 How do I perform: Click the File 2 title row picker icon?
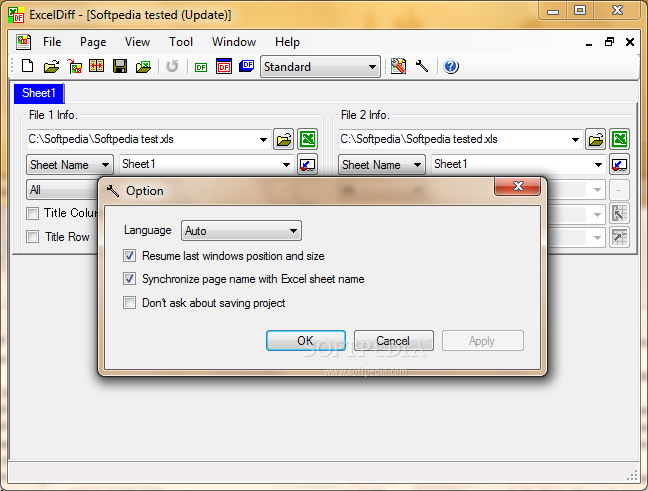click(x=619, y=237)
